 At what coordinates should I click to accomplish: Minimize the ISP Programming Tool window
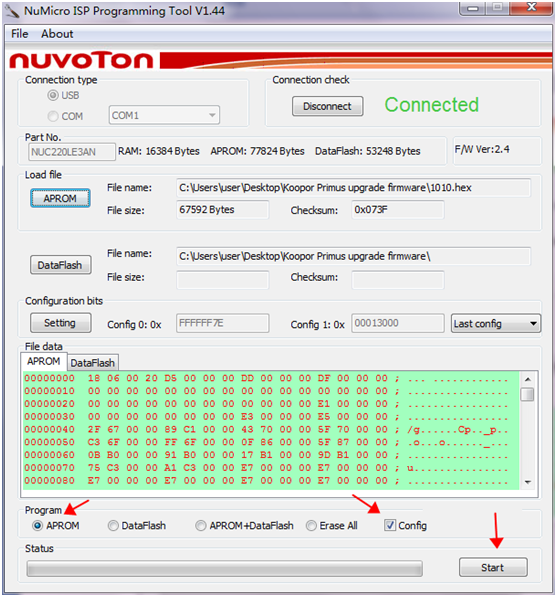(x=472, y=8)
